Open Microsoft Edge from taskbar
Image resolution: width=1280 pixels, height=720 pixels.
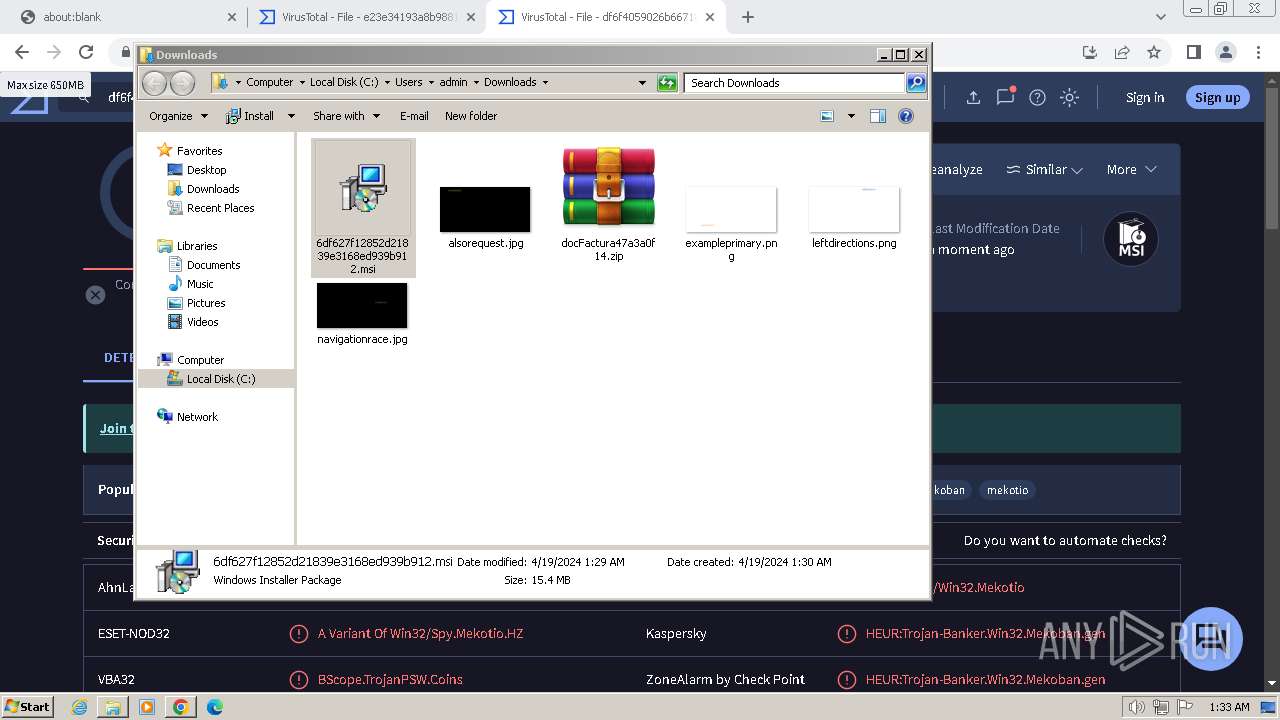[215, 706]
